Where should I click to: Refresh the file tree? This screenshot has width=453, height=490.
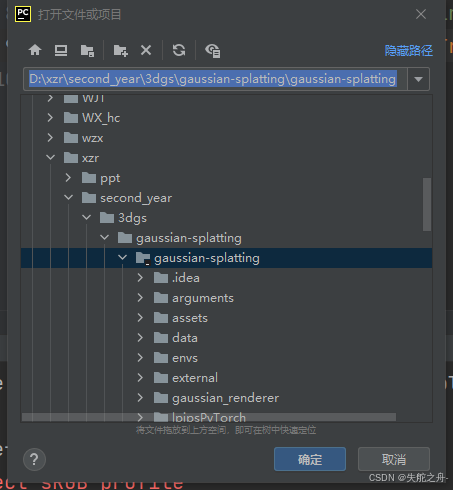pyautogui.click(x=179, y=50)
